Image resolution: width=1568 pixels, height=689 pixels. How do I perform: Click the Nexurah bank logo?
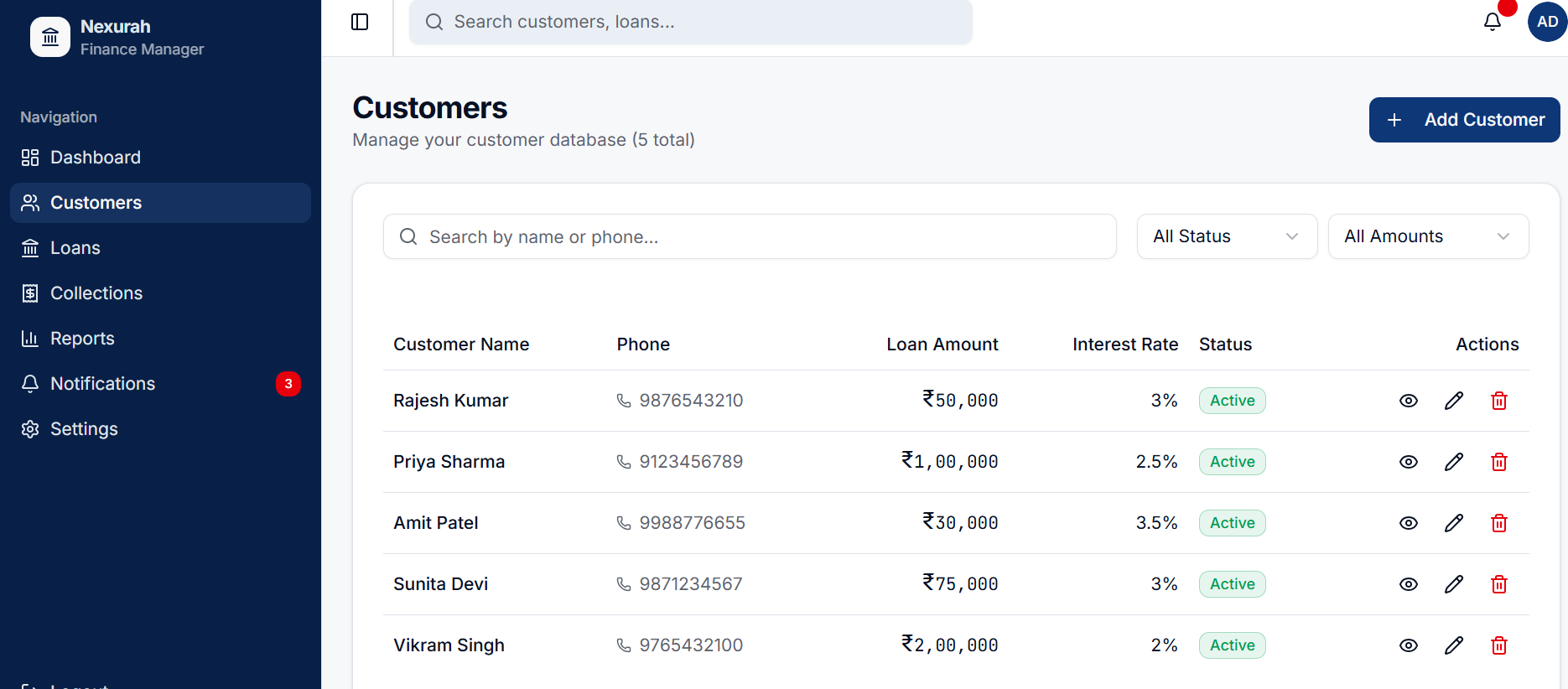coord(50,37)
